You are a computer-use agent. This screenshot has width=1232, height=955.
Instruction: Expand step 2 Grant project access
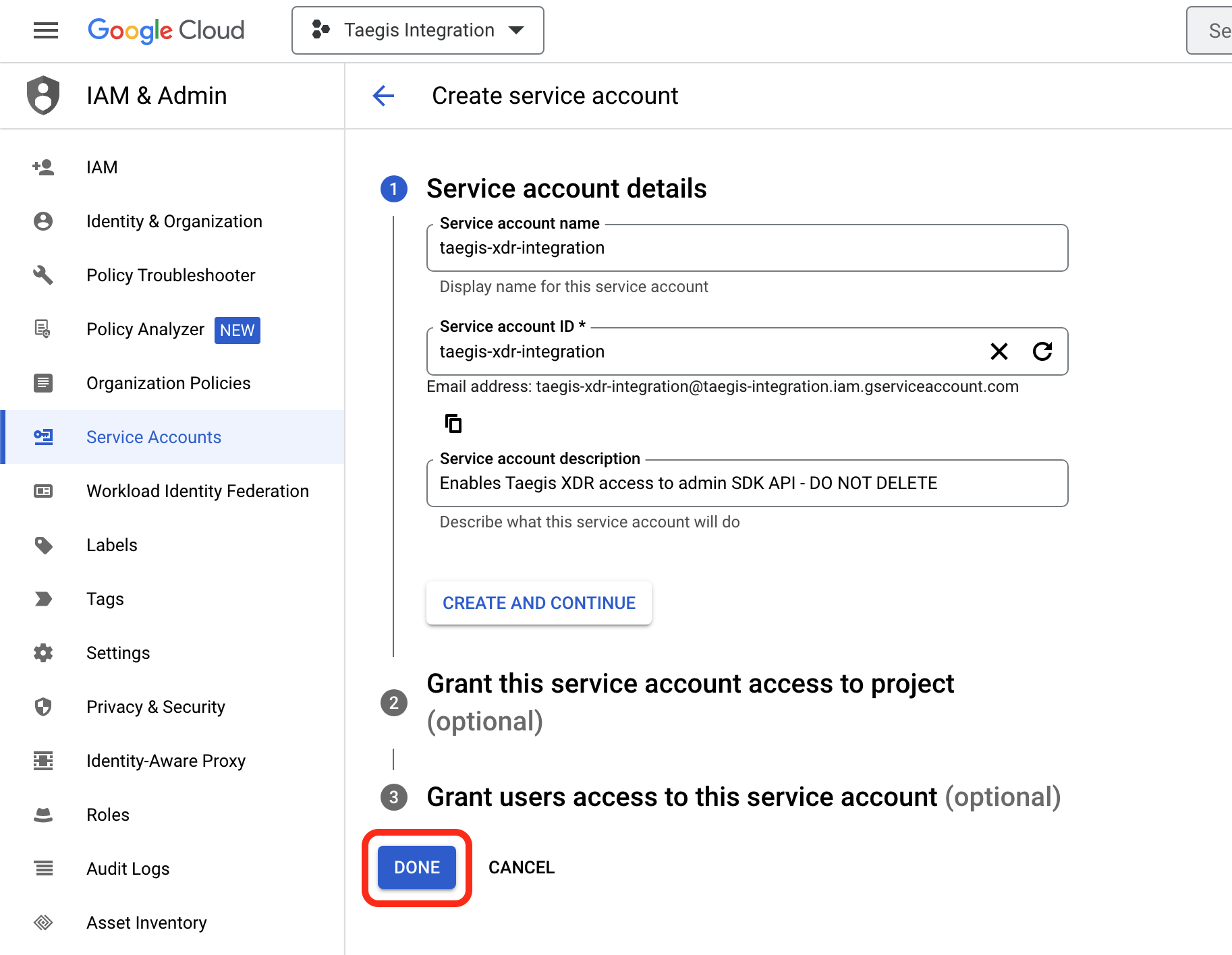click(x=690, y=702)
